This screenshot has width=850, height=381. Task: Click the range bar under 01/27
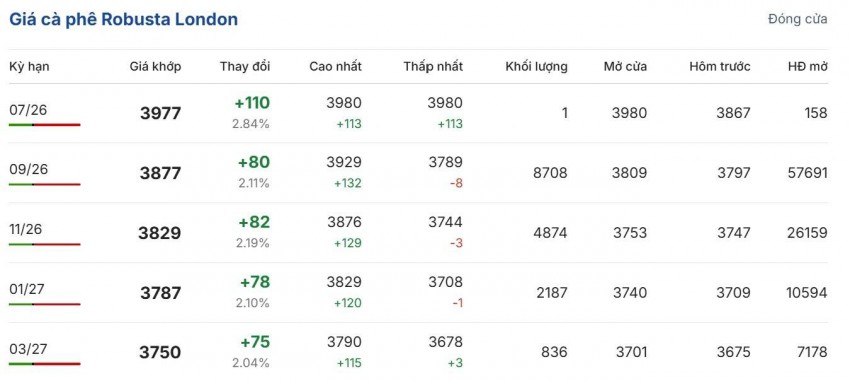[x=44, y=304]
